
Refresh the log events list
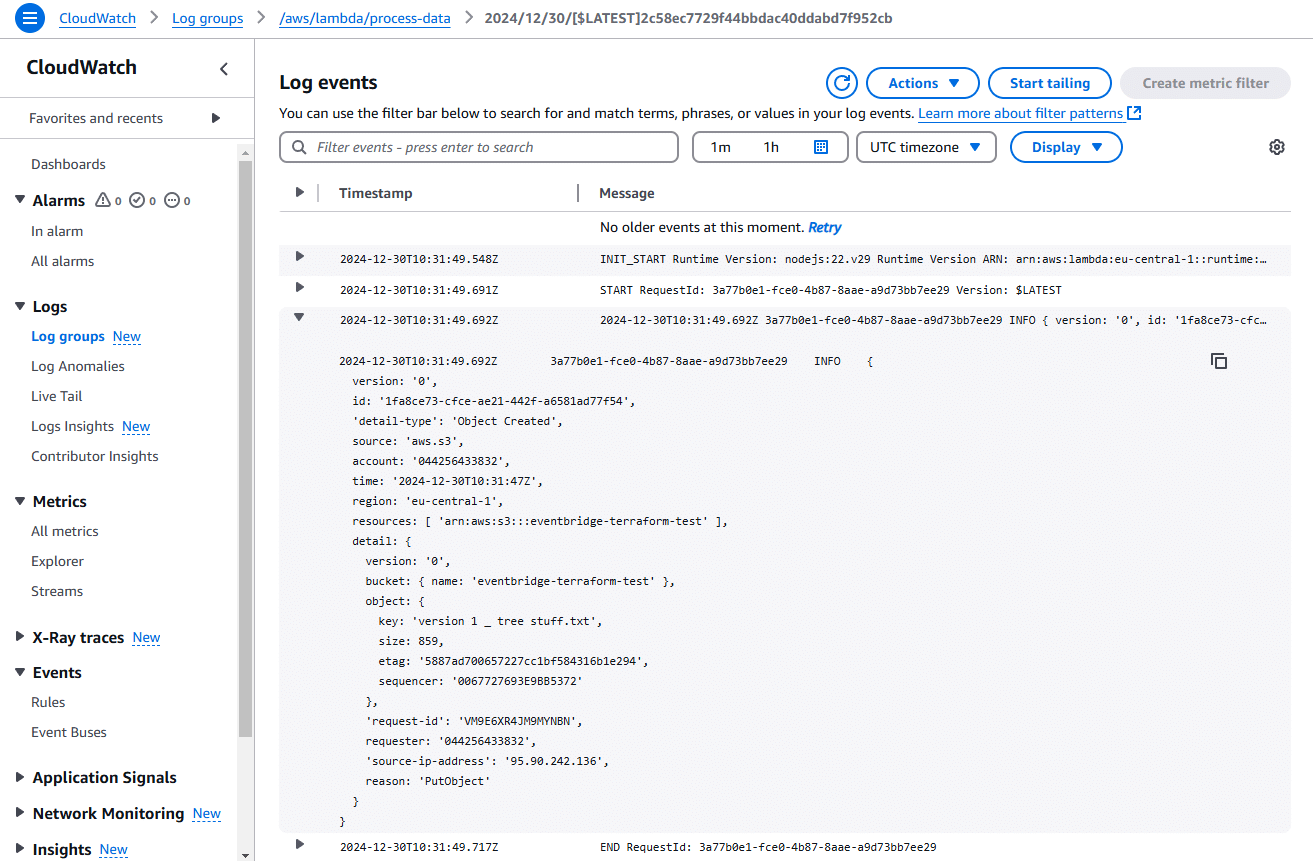point(842,83)
